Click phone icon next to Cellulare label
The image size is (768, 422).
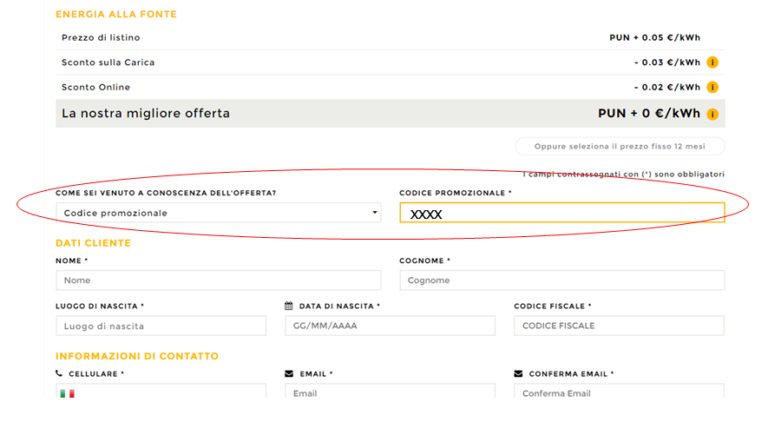click(x=59, y=373)
